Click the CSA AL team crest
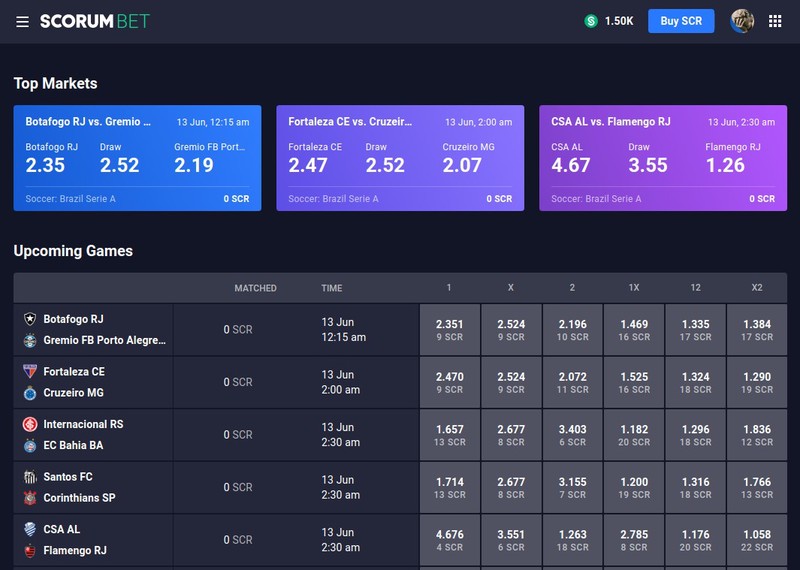This screenshot has width=800, height=570. pyautogui.click(x=30, y=529)
